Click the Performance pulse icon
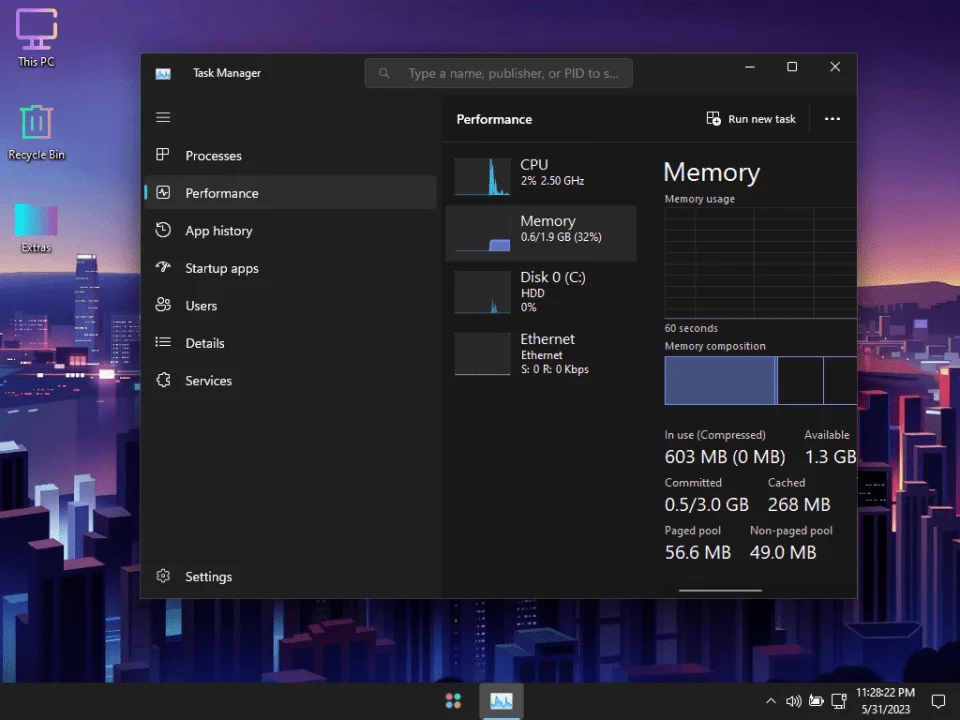 coord(163,193)
